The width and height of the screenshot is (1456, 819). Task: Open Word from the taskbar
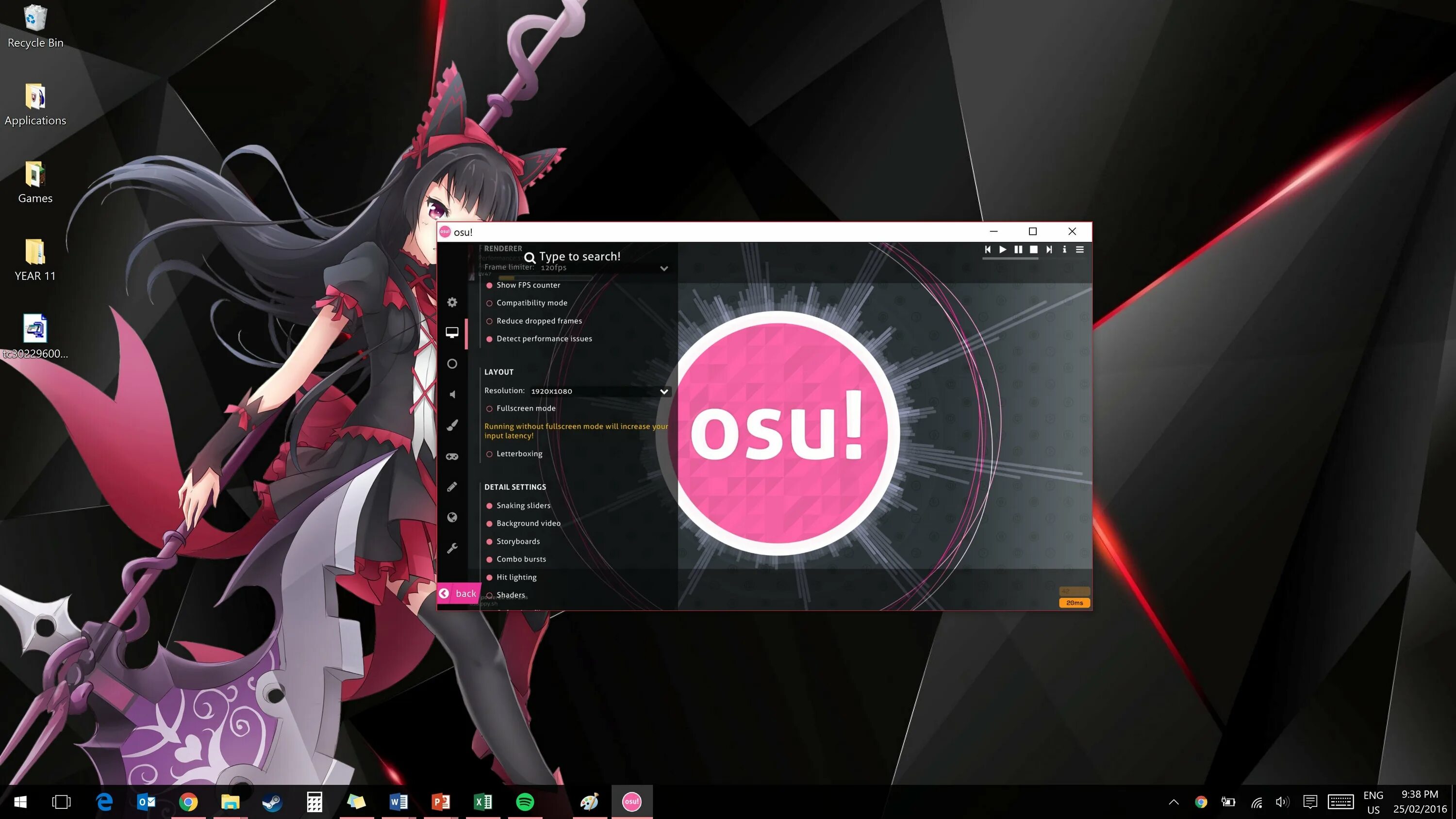[x=398, y=802]
